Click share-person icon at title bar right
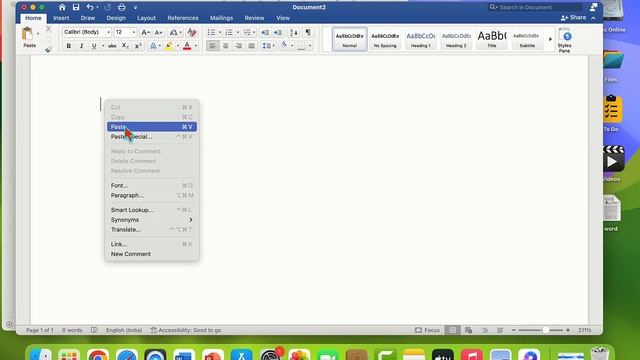Viewport: 640px width, 360px height. [x=593, y=7]
